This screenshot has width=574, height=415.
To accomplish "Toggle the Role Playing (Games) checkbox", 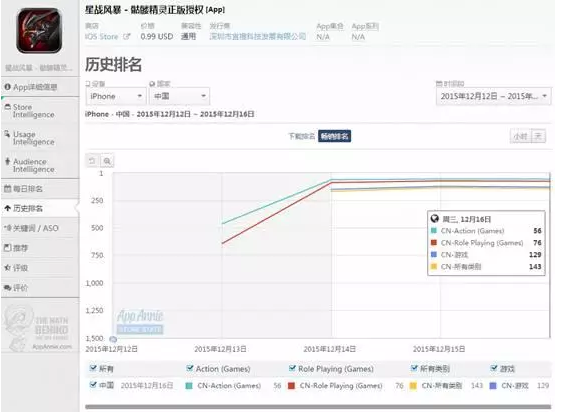I will [x=292, y=368].
